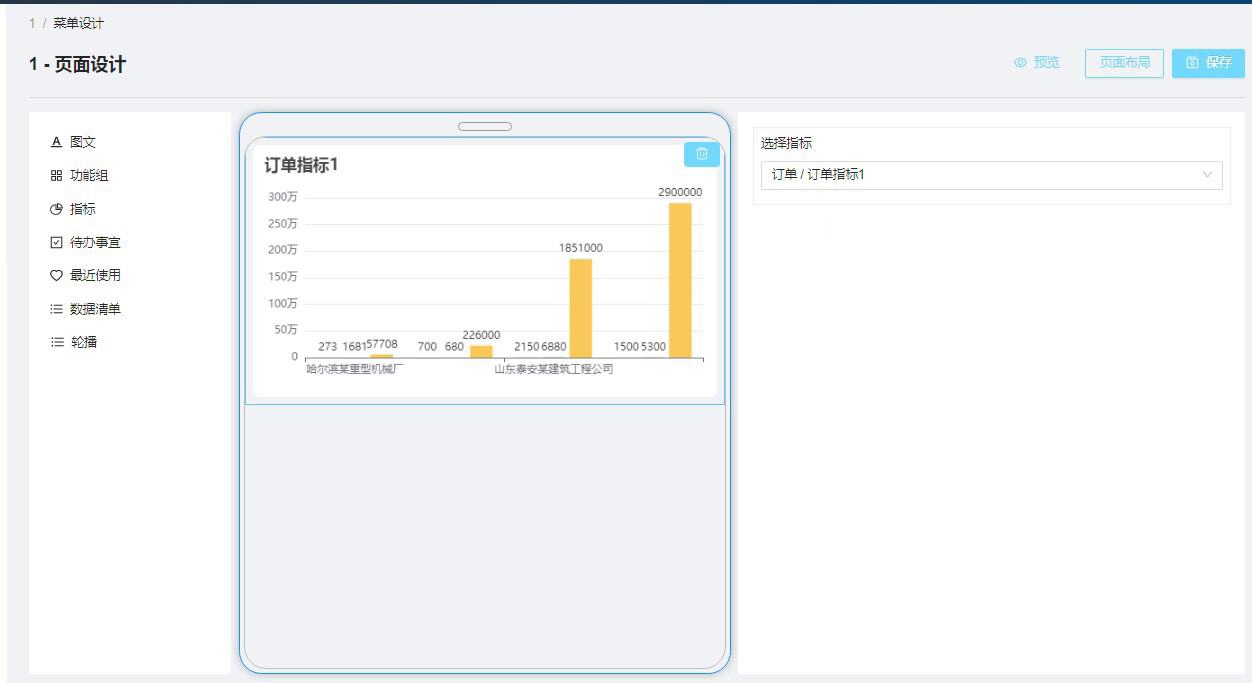The image size is (1252, 683).
Task: Open the 预览 preview link
Action: 1046,63
